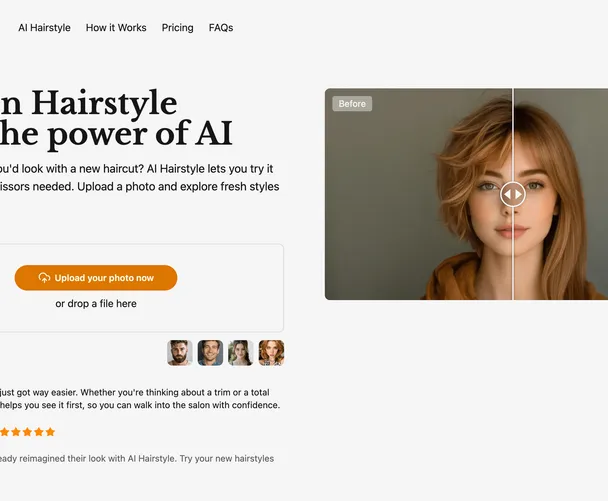
Task: Click the left arrow on slider handle
Action: click(x=507, y=194)
